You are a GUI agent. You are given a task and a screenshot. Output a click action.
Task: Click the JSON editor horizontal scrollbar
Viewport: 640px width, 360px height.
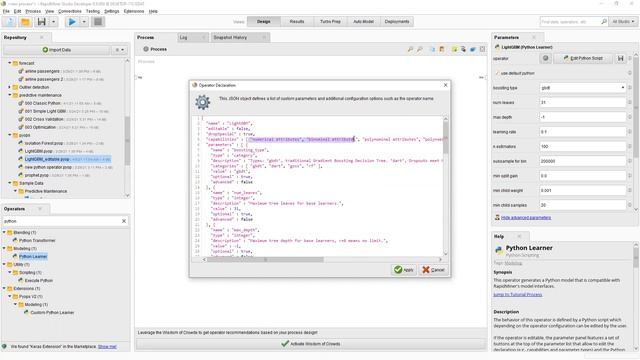265,260
